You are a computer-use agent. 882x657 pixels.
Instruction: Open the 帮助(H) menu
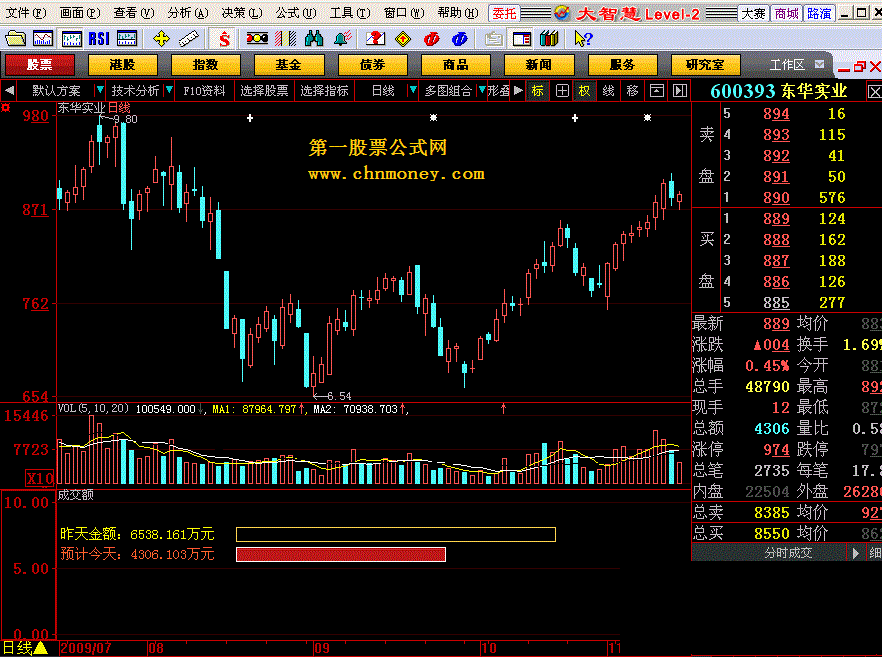tap(457, 12)
